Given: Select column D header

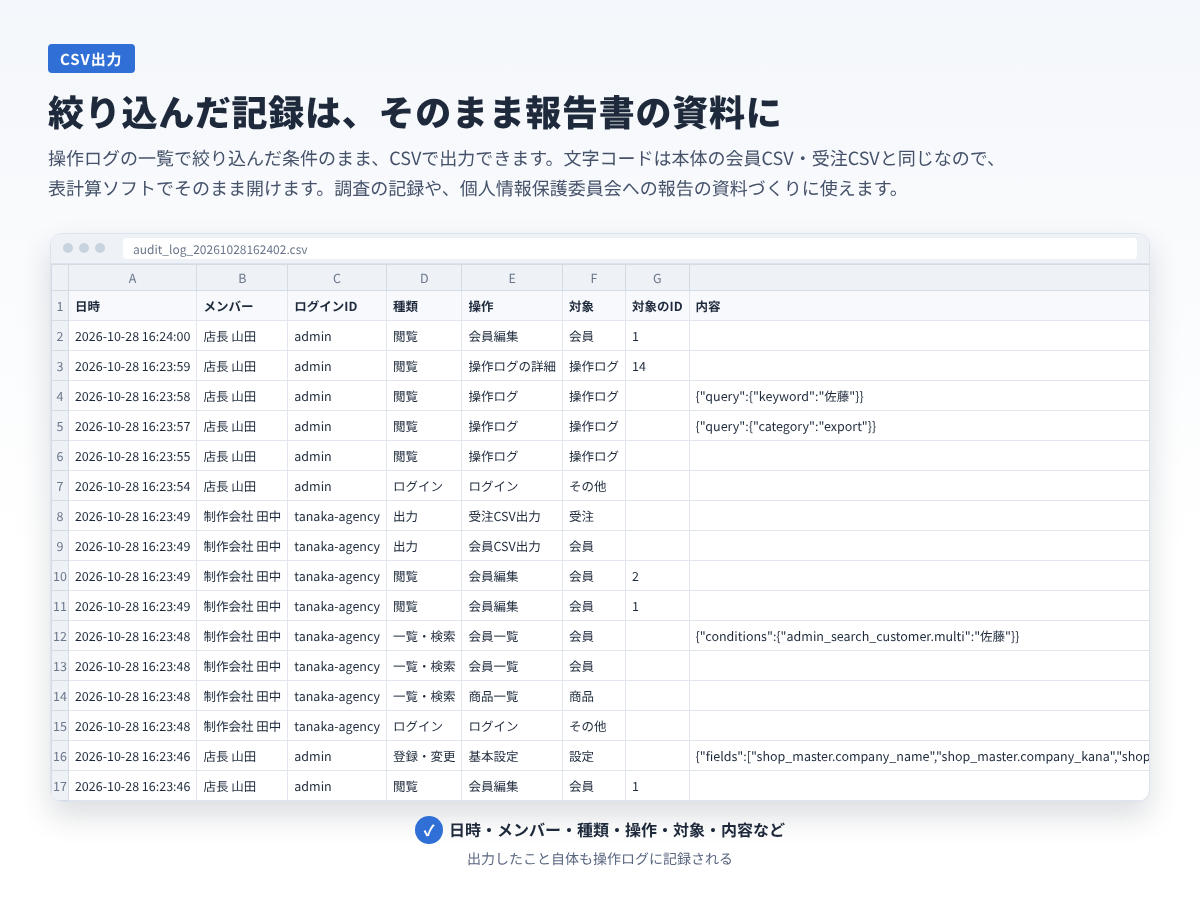Looking at the screenshot, I should coord(424,278).
